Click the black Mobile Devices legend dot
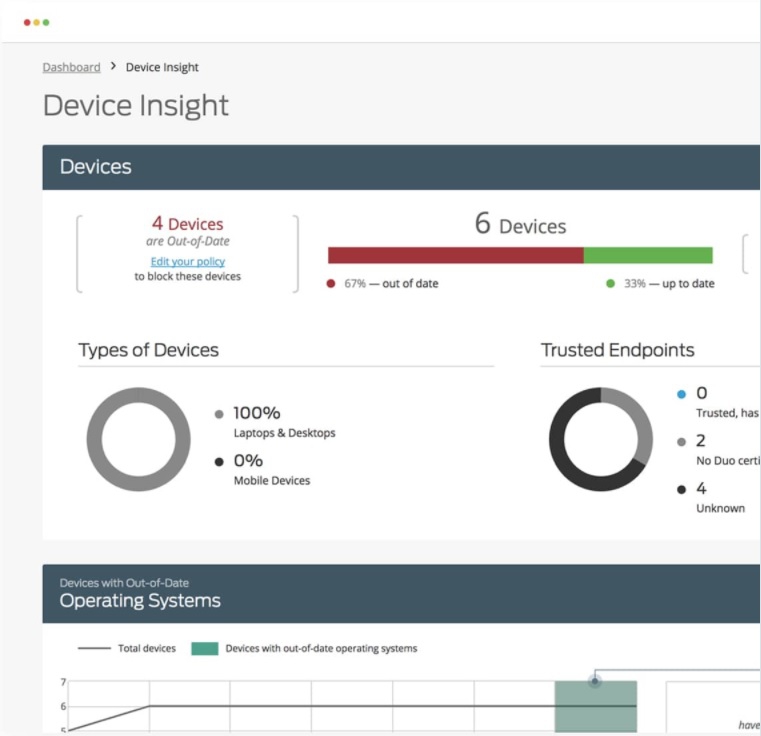 pyautogui.click(x=219, y=462)
